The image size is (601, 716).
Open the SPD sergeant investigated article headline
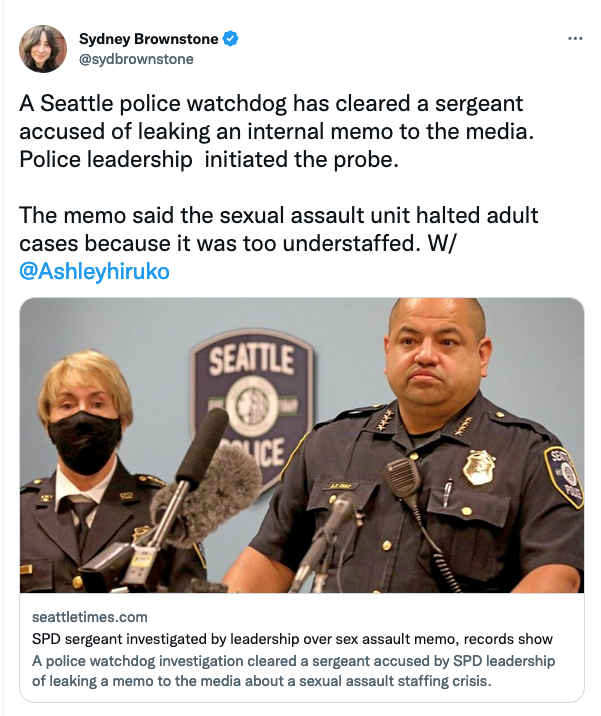pos(292,639)
